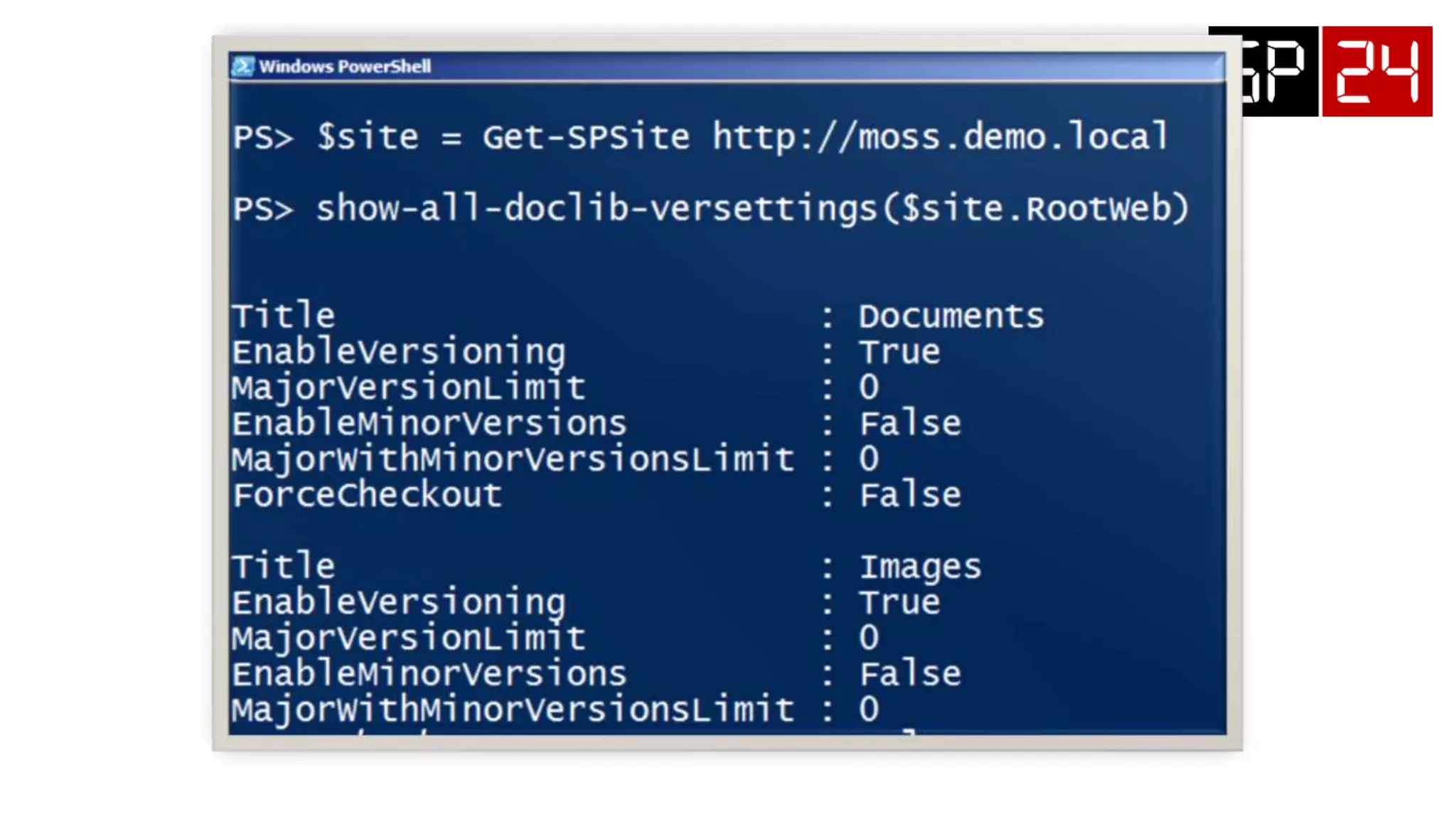Click the black SP logo block
The width and height of the screenshot is (1456, 819).
click(x=1280, y=71)
